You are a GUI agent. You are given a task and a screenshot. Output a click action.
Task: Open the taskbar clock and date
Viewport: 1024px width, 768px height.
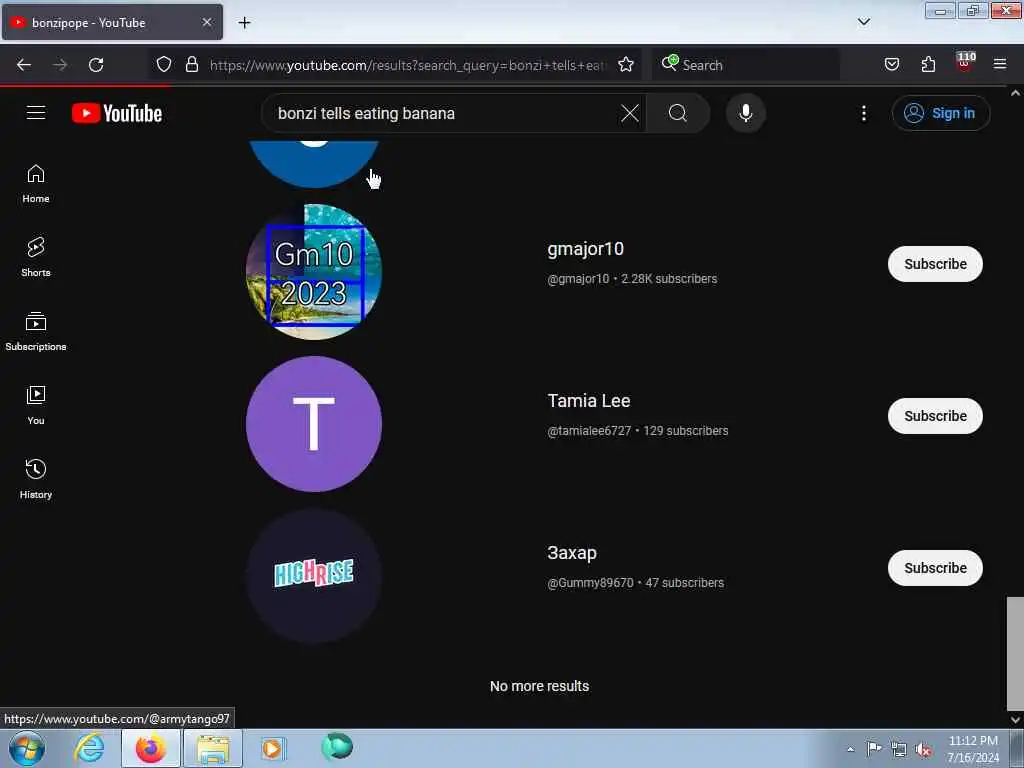972,749
